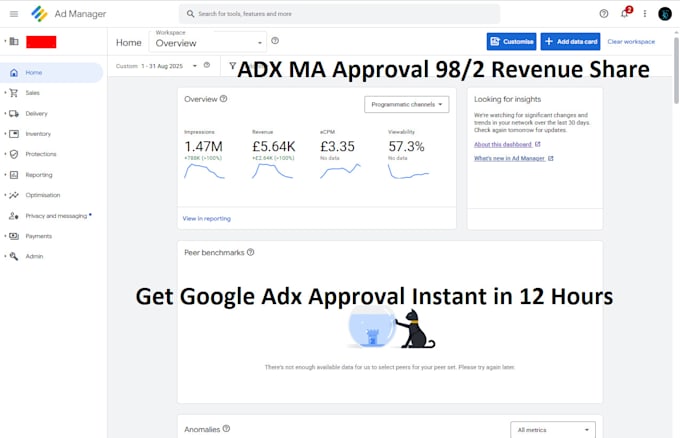Screen dimensions: 680x438
Task: Click the eCPM £3.35 value
Action: tap(337, 147)
